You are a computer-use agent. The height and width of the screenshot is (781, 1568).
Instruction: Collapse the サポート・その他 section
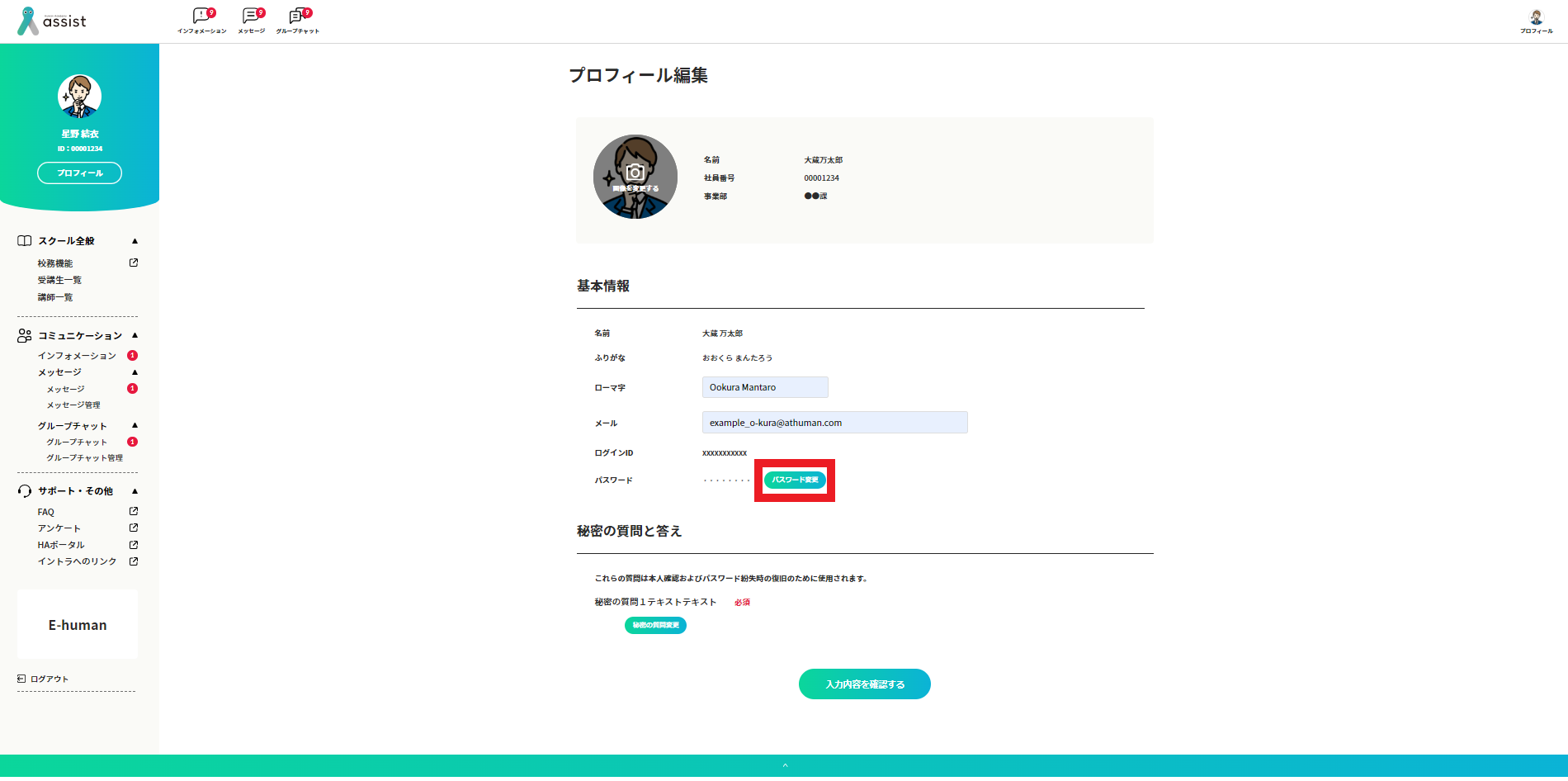tap(135, 491)
